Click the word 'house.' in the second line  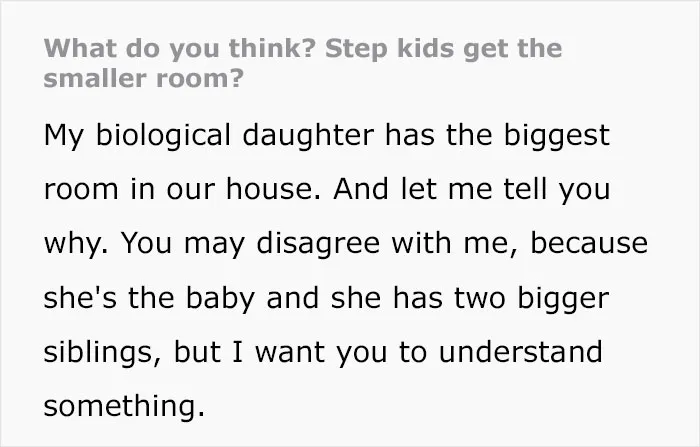click(x=273, y=189)
